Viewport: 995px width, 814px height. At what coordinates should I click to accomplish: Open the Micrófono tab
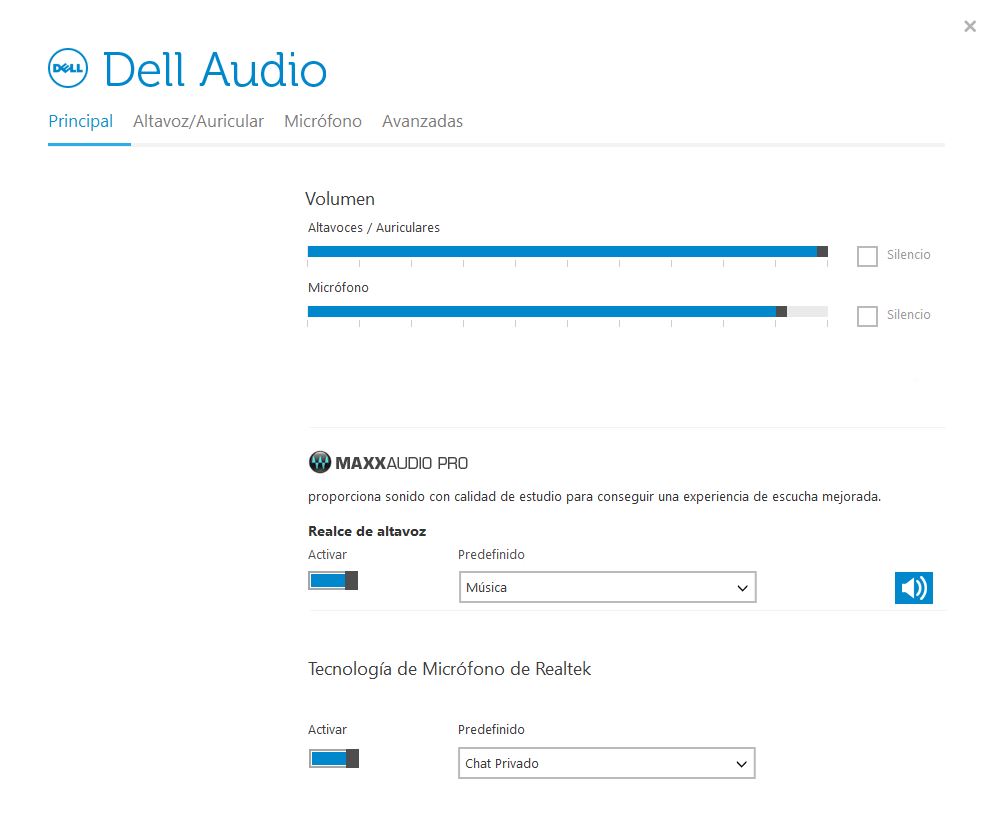point(322,121)
